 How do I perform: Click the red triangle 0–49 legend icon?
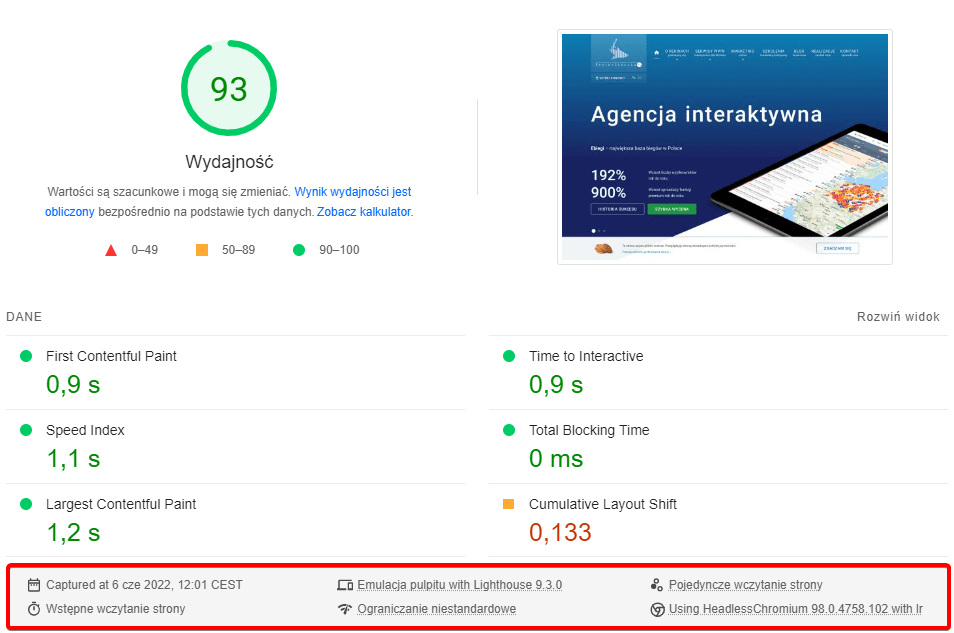[111, 250]
